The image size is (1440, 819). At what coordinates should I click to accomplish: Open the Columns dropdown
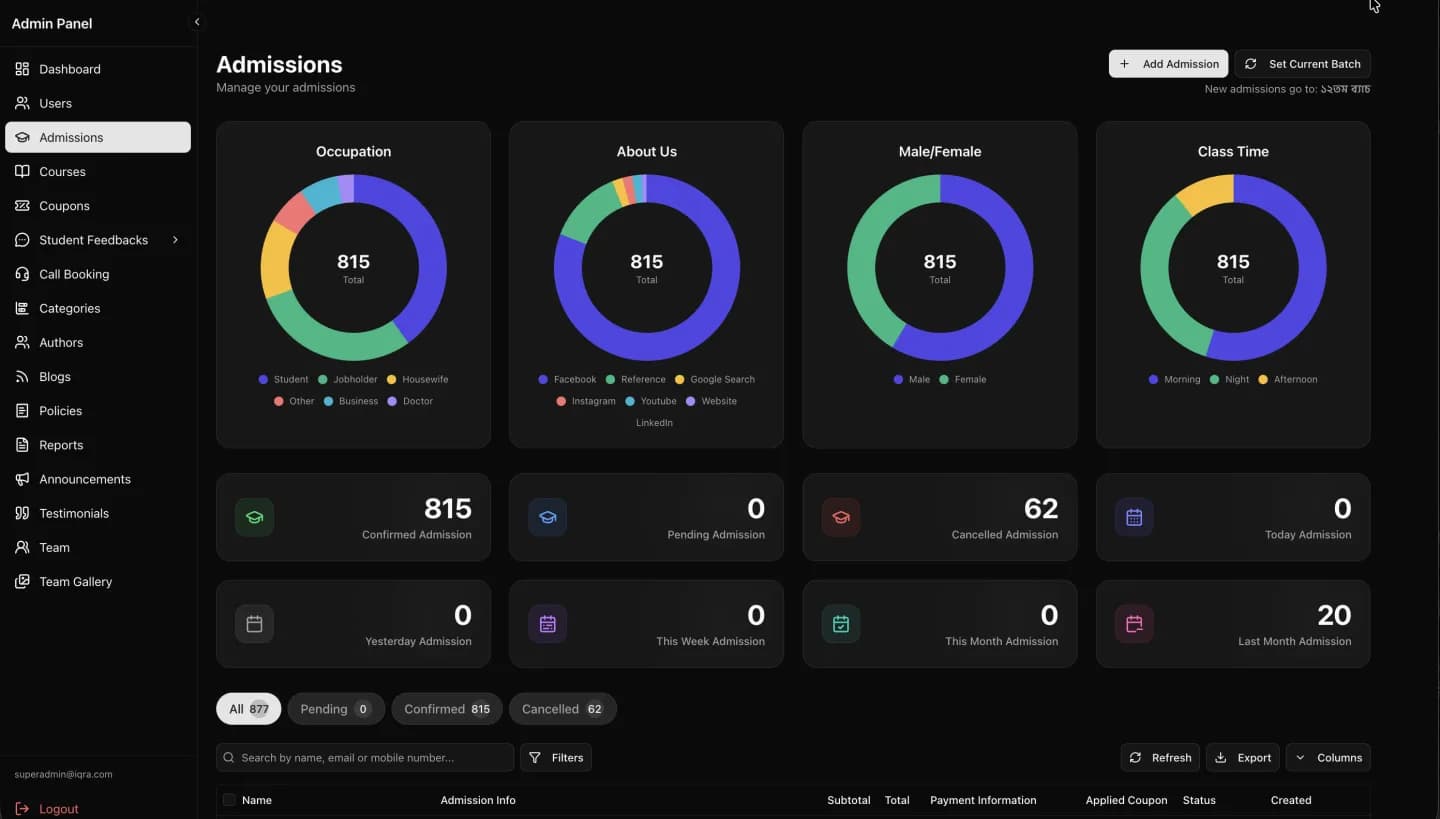click(1328, 758)
